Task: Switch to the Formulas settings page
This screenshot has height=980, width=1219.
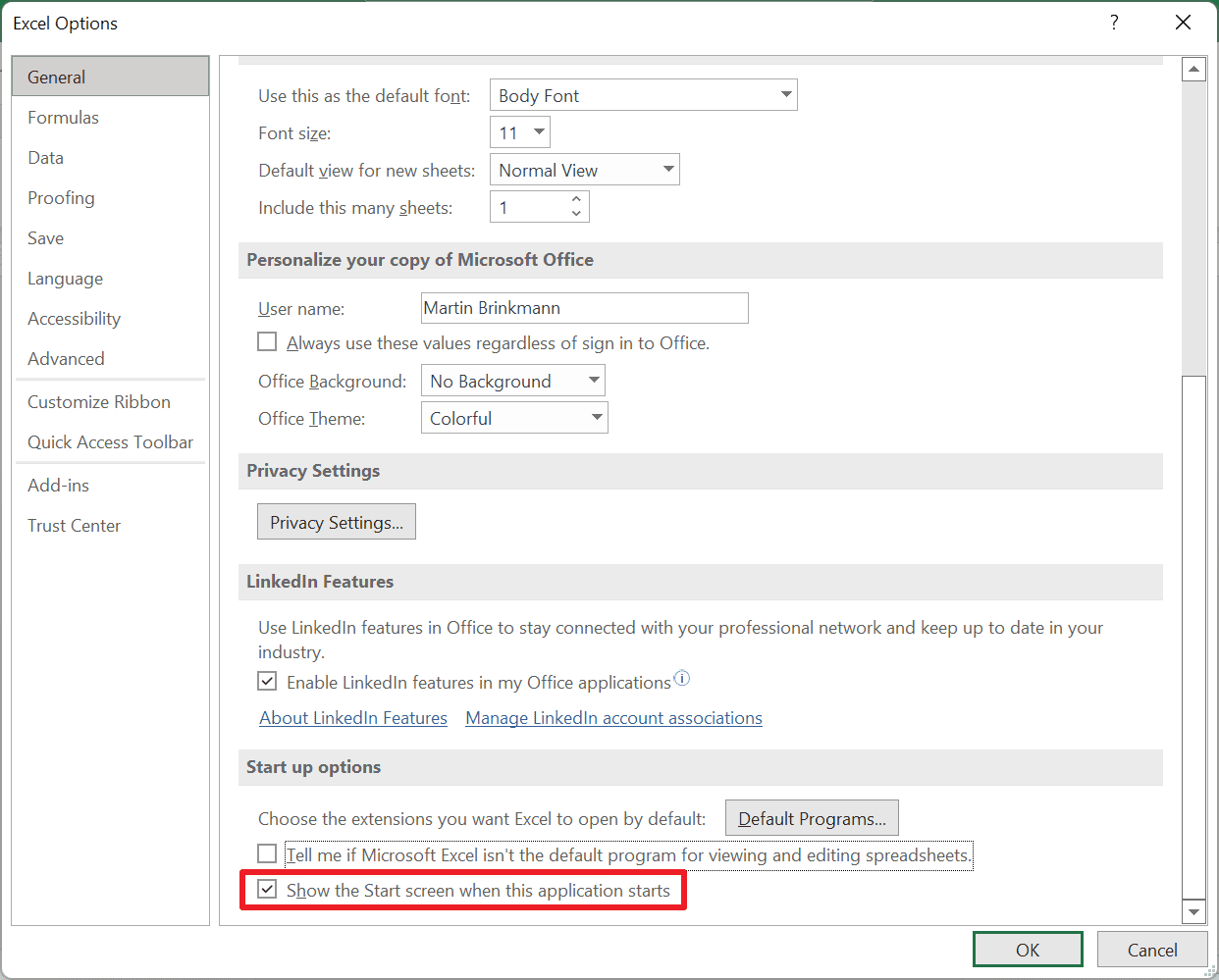Action: (63, 117)
